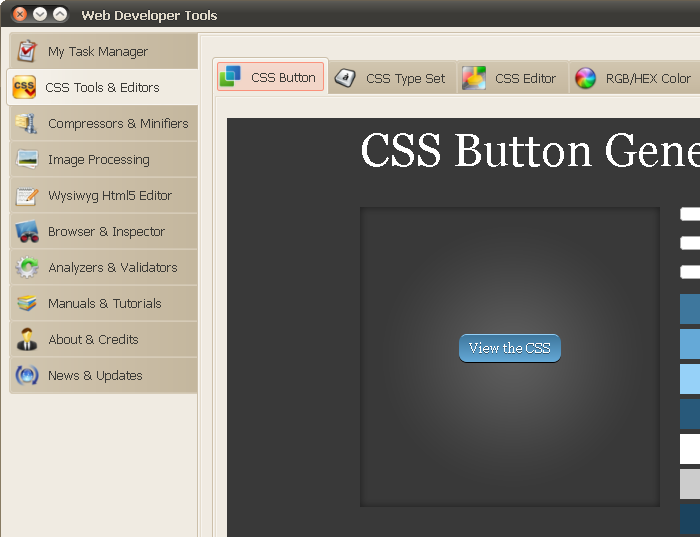Click the Analyzers & Validators gear icon
The width and height of the screenshot is (700, 537).
[x=27, y=267]
